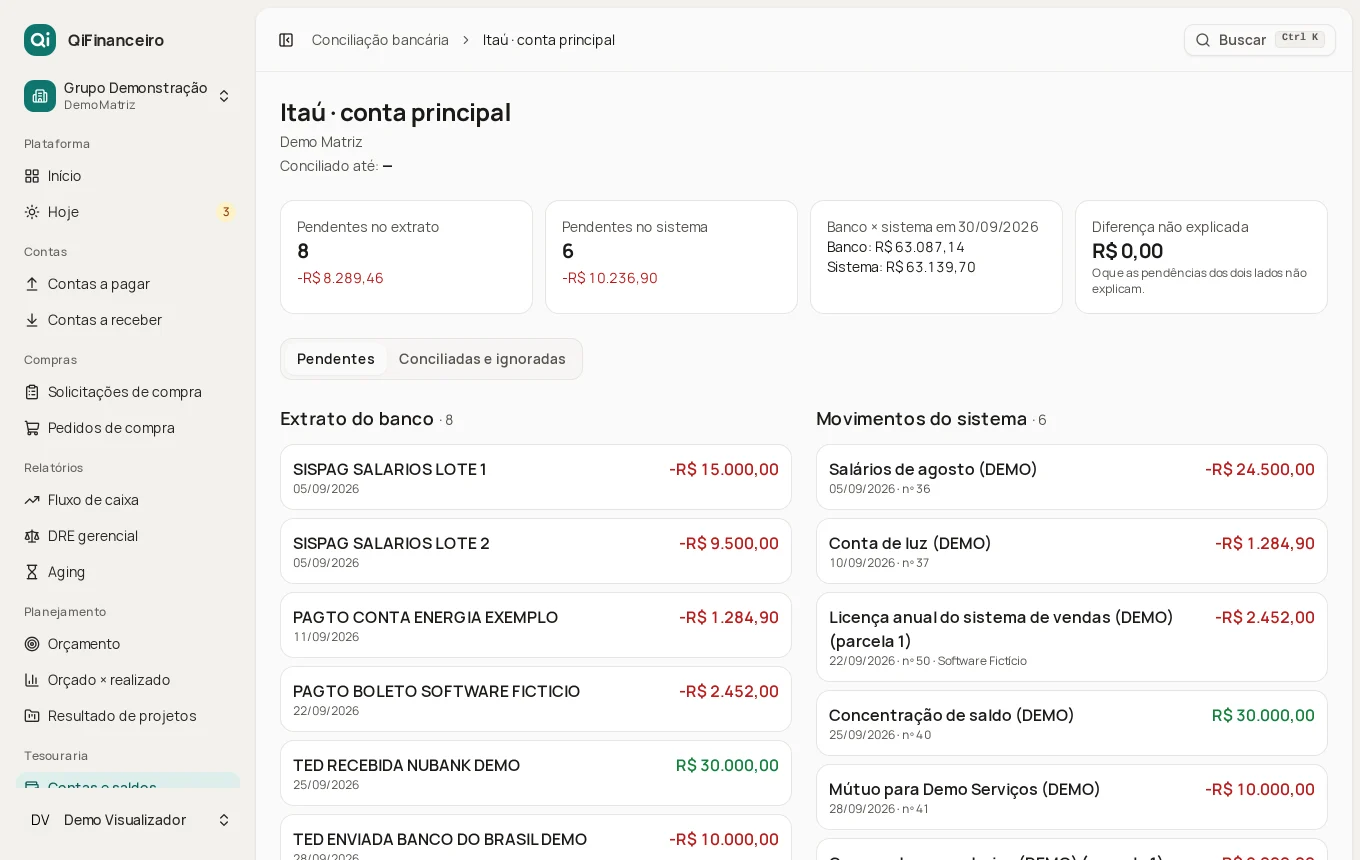Click the Orçado × realizado chart icon
The width and height of the screenshot is (1360, 860).
click(x=32, y=680)
